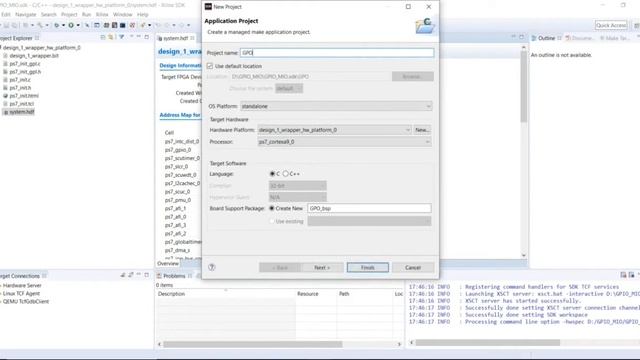Click editor vertical scrollbar thumb
Image resolution: width=640 pixels, height=360 pixels.
click(x=524, y=87)
